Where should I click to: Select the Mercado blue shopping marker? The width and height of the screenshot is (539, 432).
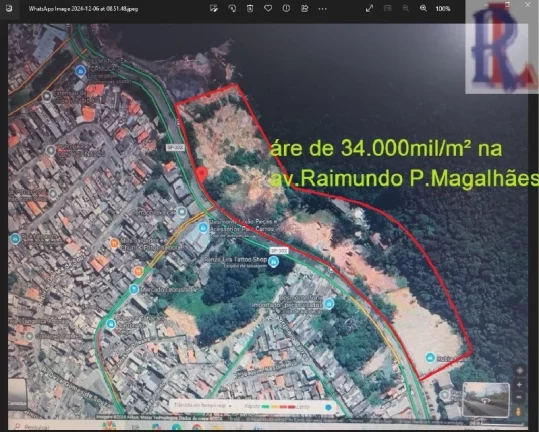[x=134, y=289]
